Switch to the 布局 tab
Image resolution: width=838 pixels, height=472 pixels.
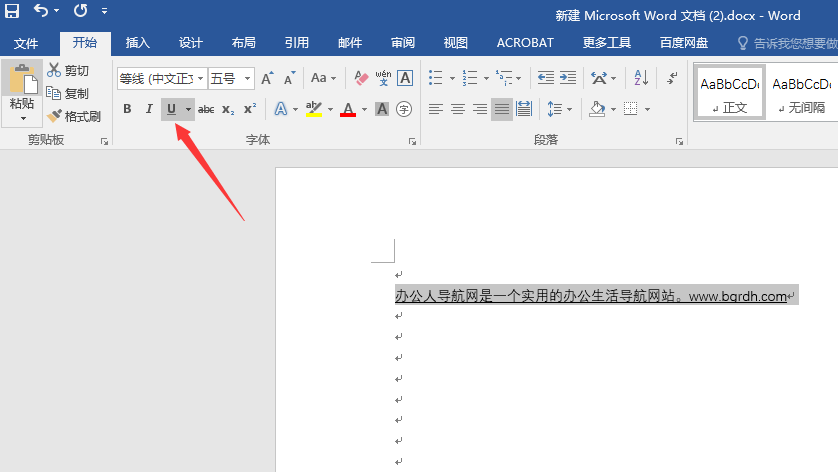coord(243,43)
